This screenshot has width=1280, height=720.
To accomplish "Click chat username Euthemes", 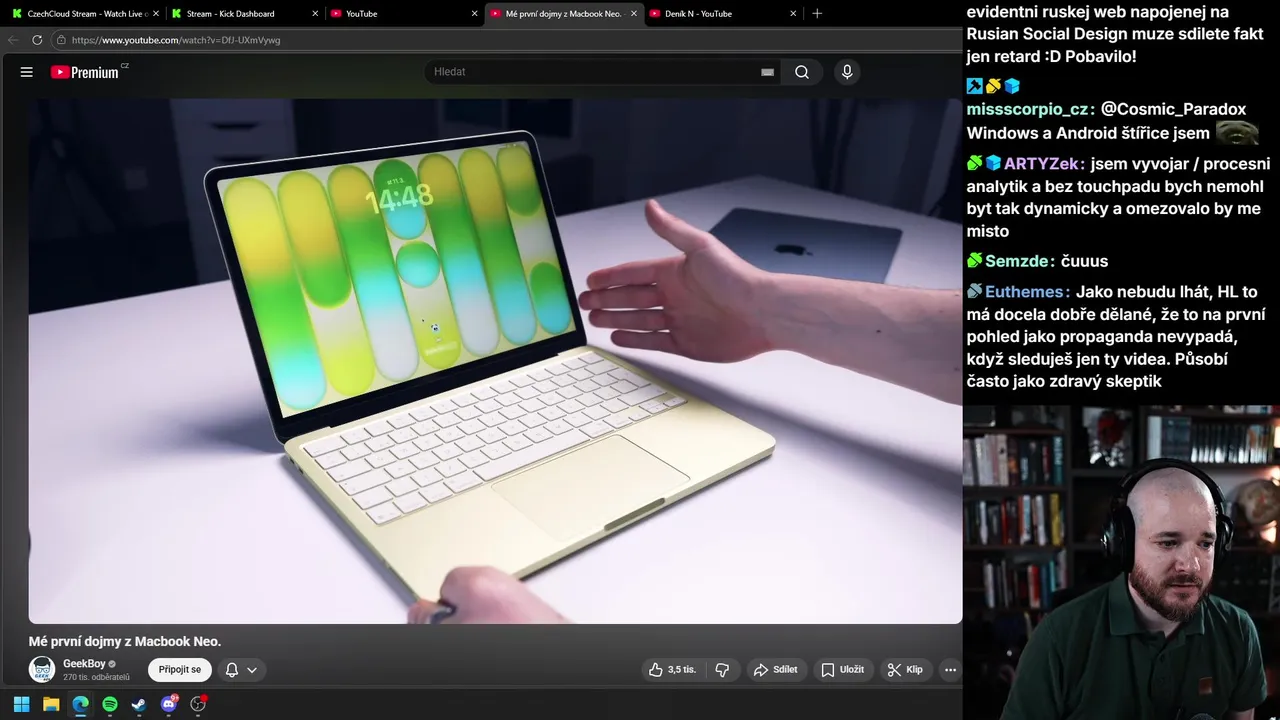I will click(1026, 292).
